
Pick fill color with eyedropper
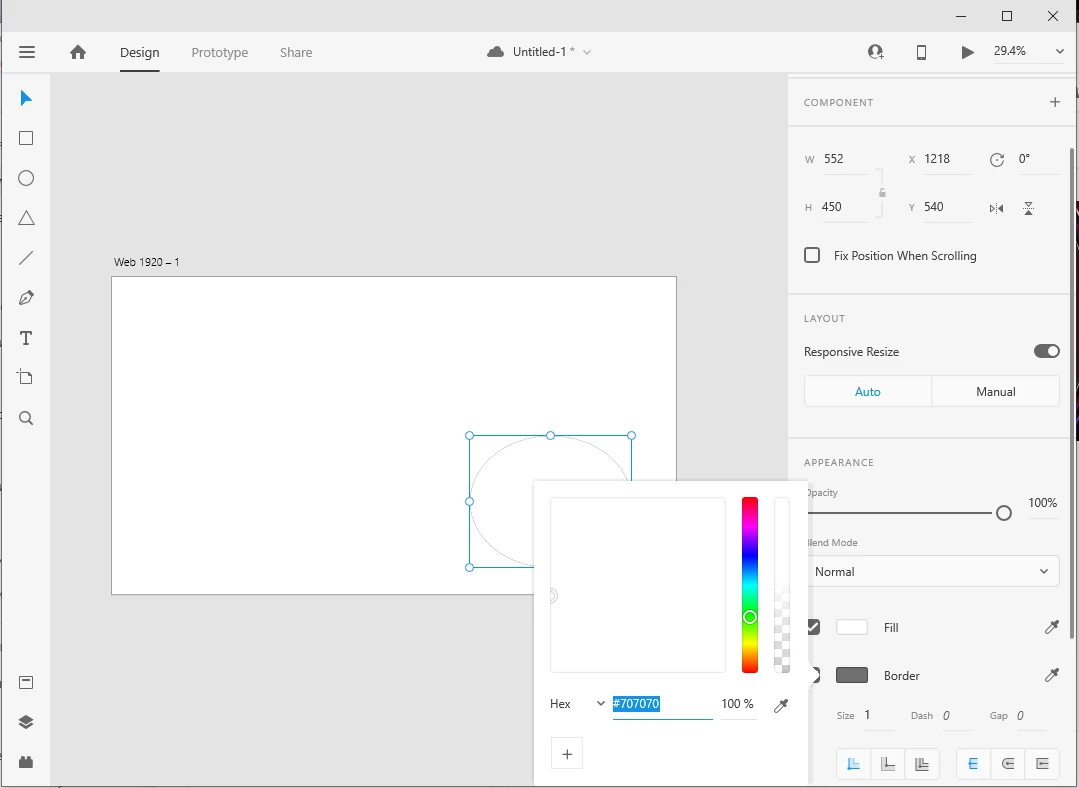coord(1051,627)
